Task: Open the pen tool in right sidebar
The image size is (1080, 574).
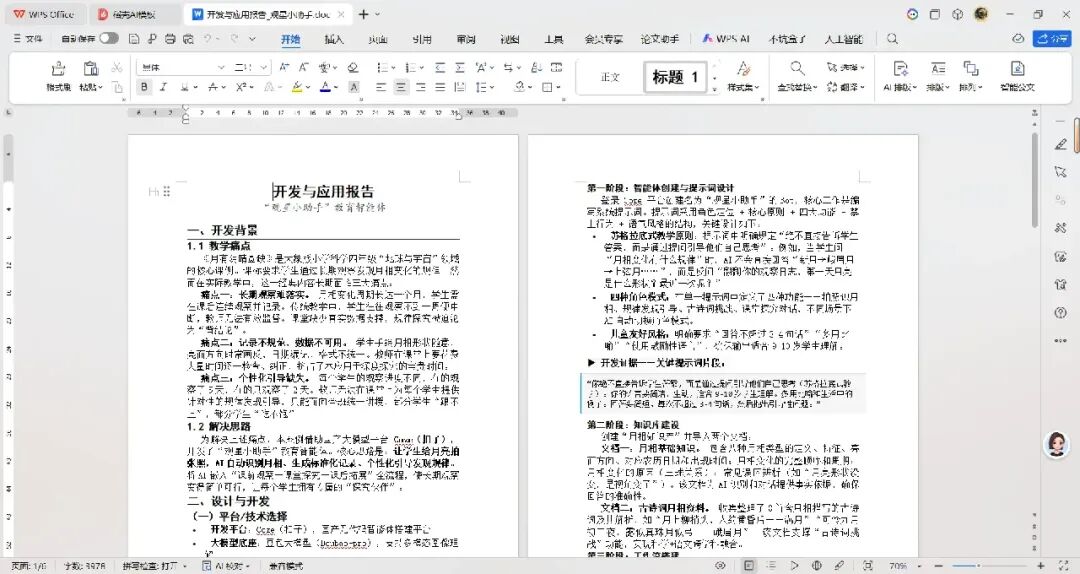Action: point(1061,144)
